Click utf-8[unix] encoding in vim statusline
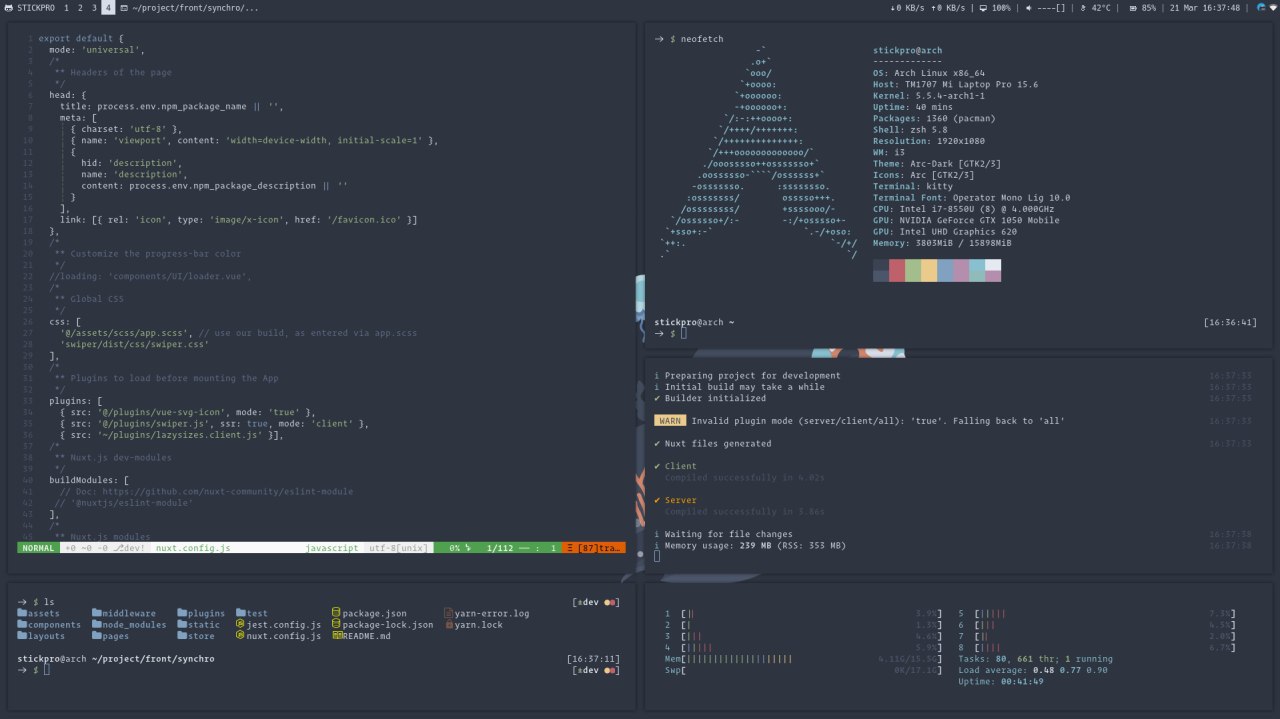The image size is (1280, 719). (x=398, y=548)
